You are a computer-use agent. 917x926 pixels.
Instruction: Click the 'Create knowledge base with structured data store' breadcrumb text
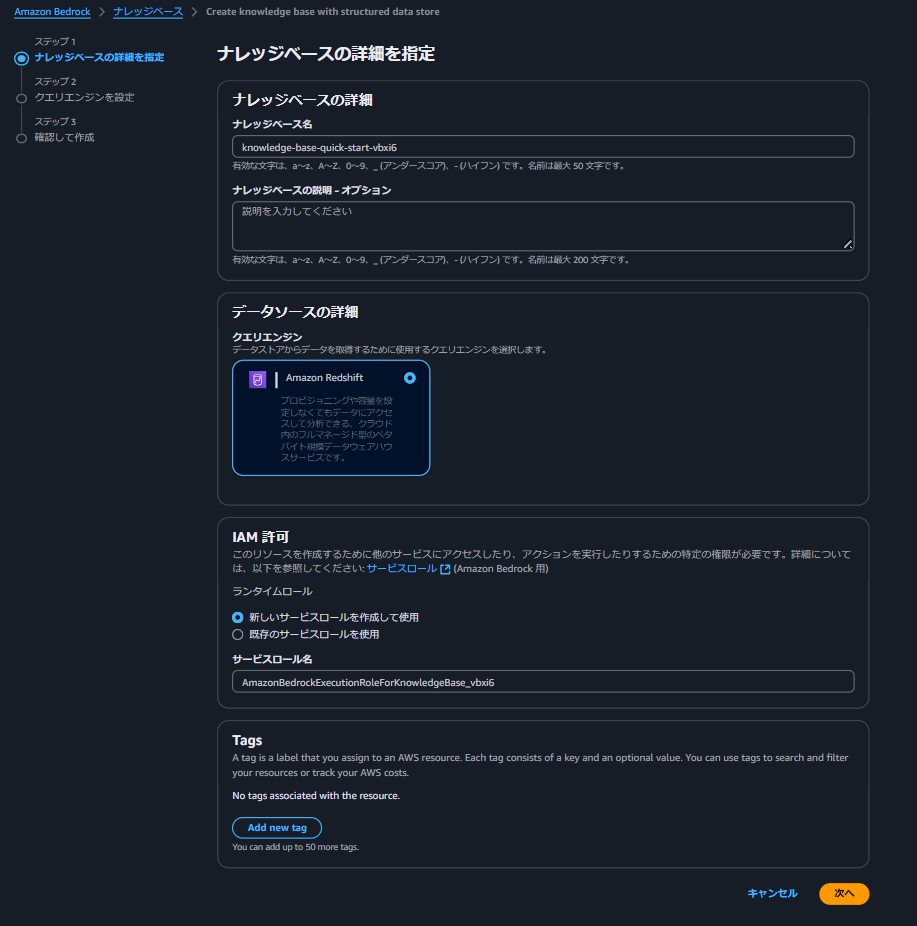(x=322, y=12)
